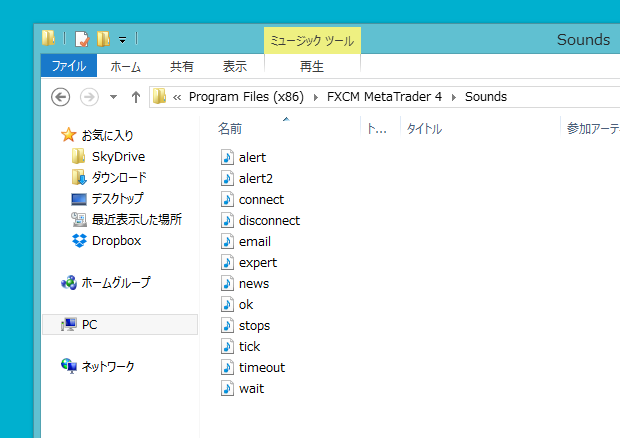
Task: Navigate to Program Files (x86) breadcrumb
Action: click(x=246, y=97)
